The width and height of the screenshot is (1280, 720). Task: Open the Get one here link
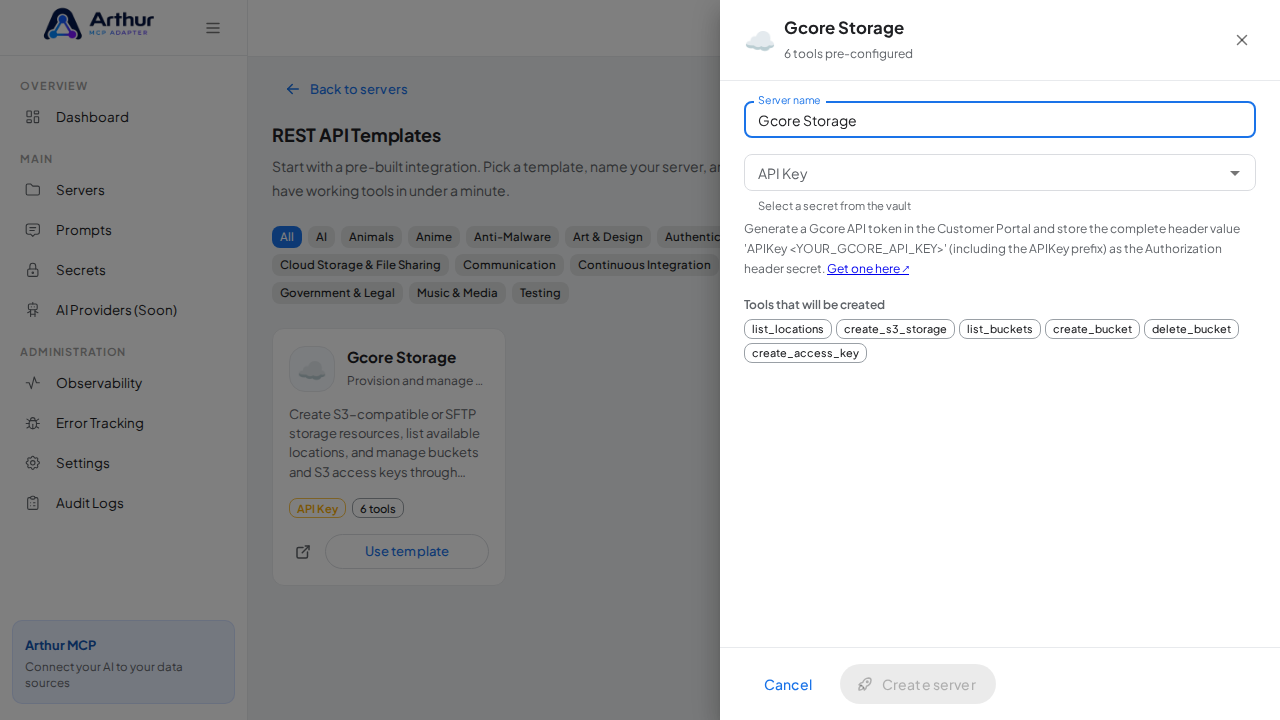click(868, 268)
